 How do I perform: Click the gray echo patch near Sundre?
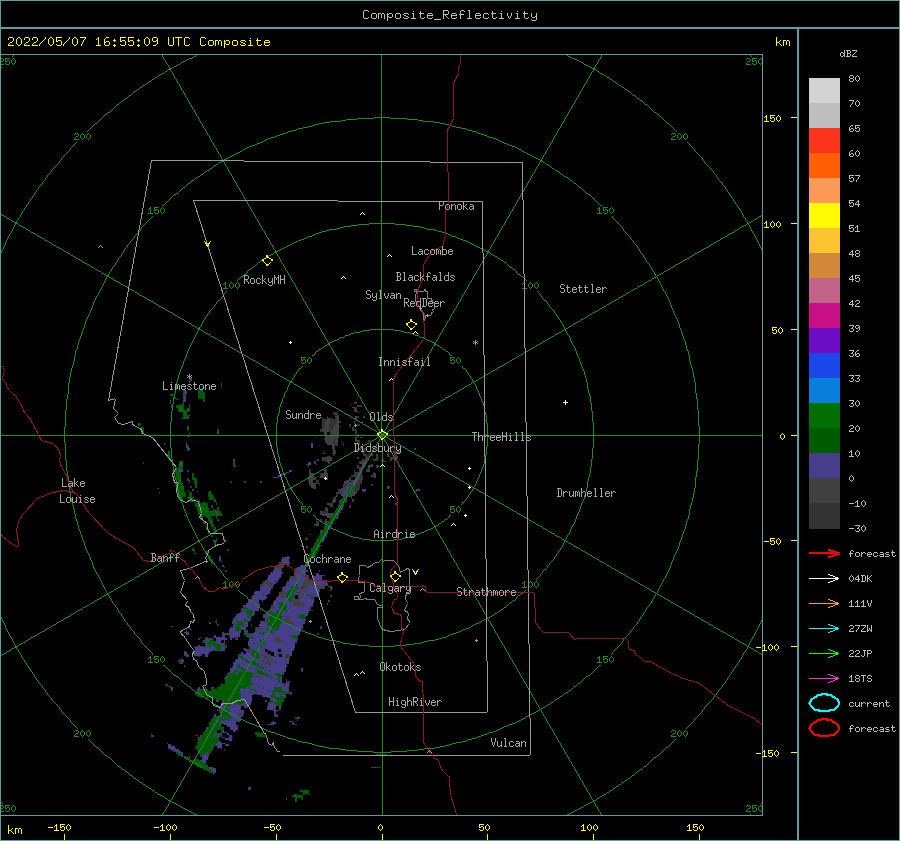[331, 431]
